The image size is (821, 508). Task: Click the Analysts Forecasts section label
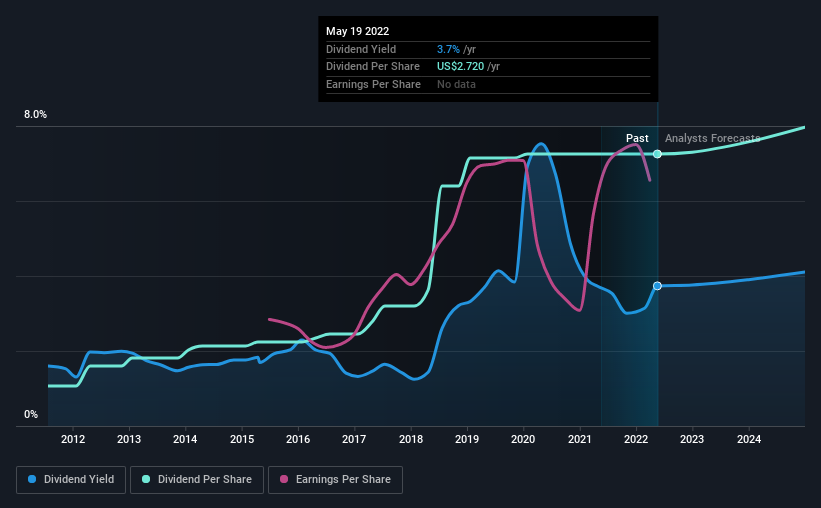(713, 138)
